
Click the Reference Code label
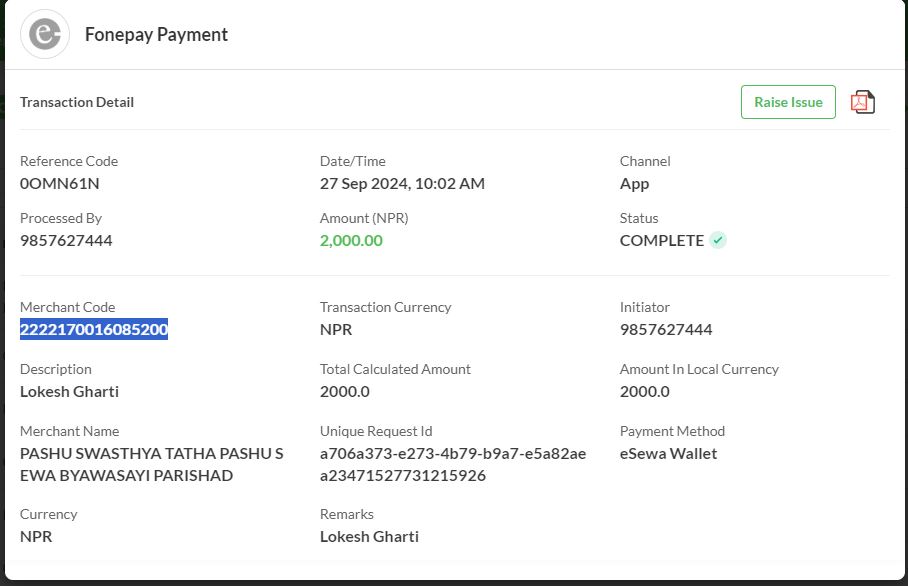[69, 161]
